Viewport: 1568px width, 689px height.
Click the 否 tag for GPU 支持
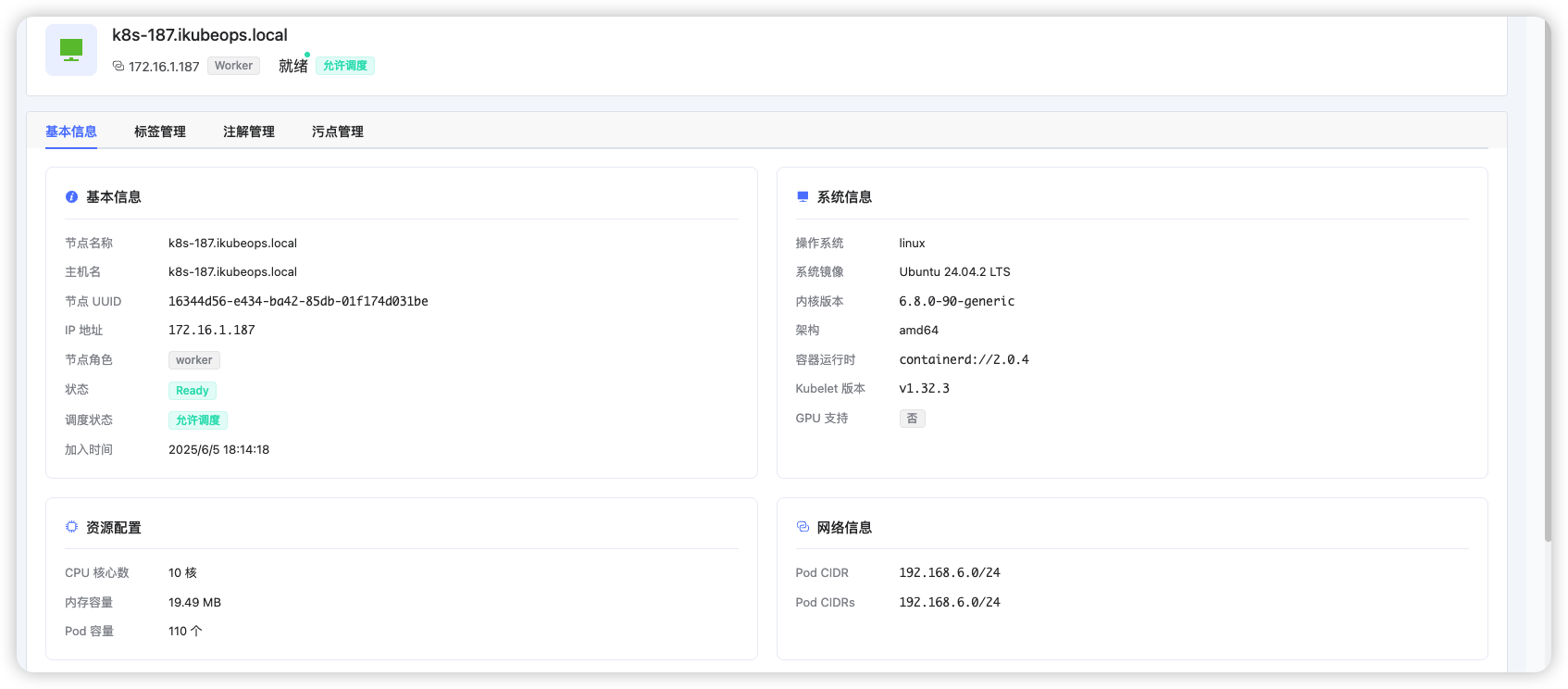[912, 419]
